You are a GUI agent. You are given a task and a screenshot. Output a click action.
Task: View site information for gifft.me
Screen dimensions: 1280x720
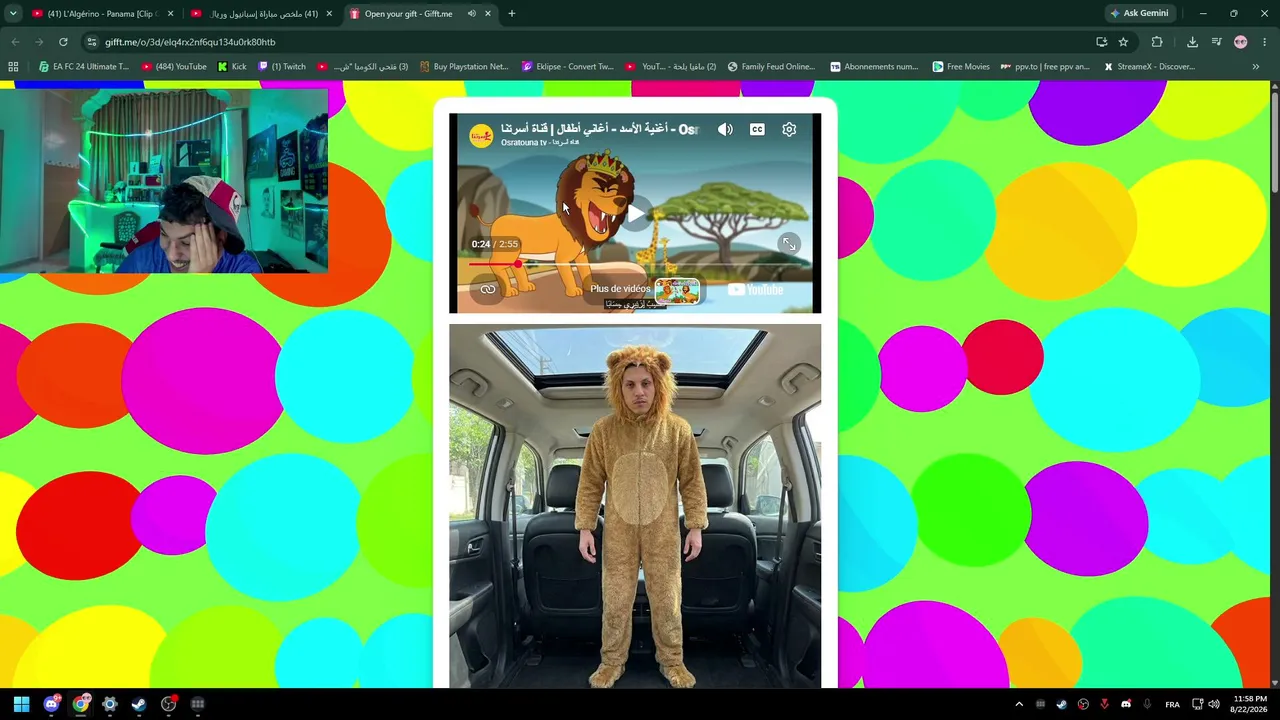point(92,42)
